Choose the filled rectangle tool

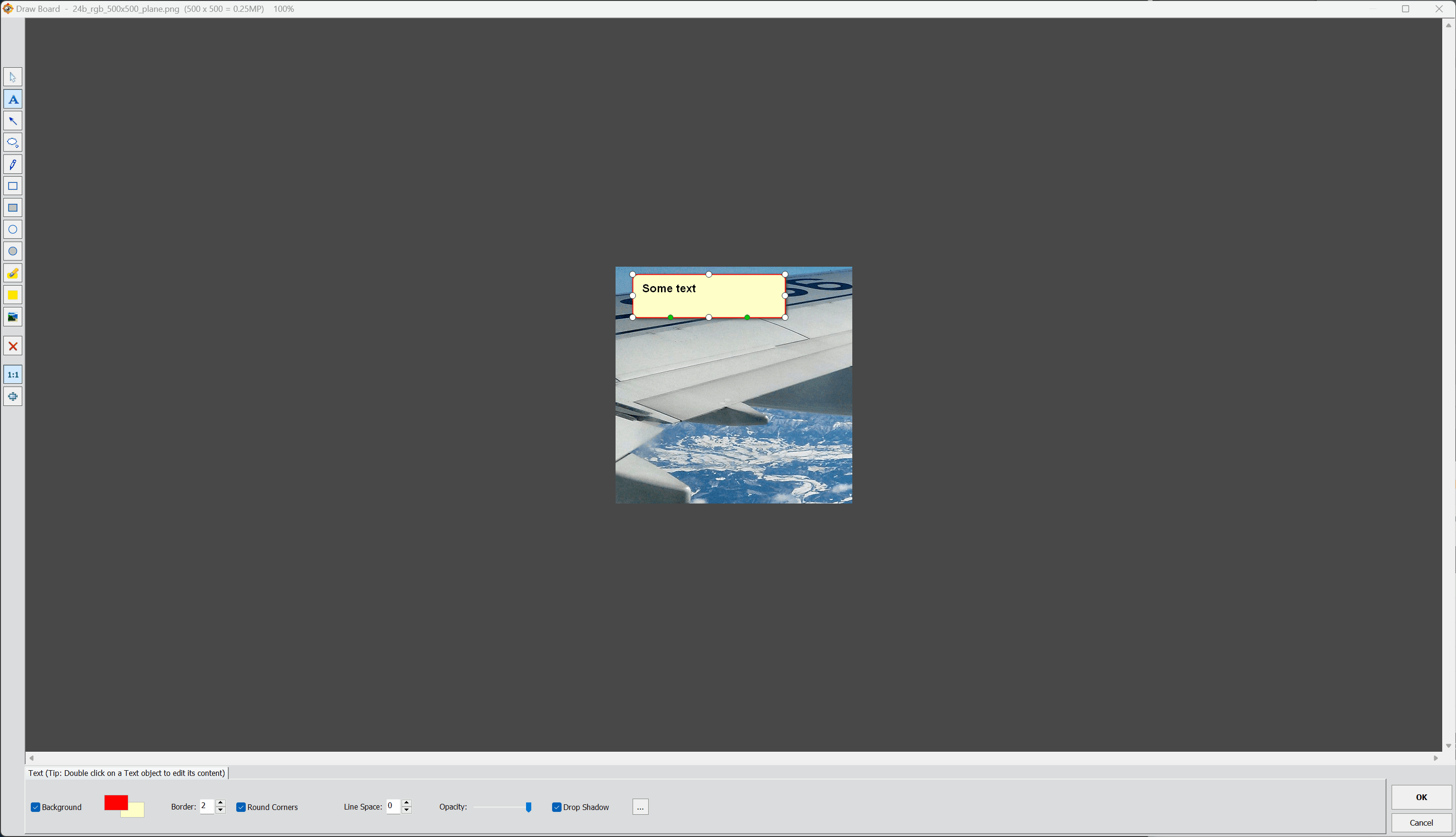(13, 208)
